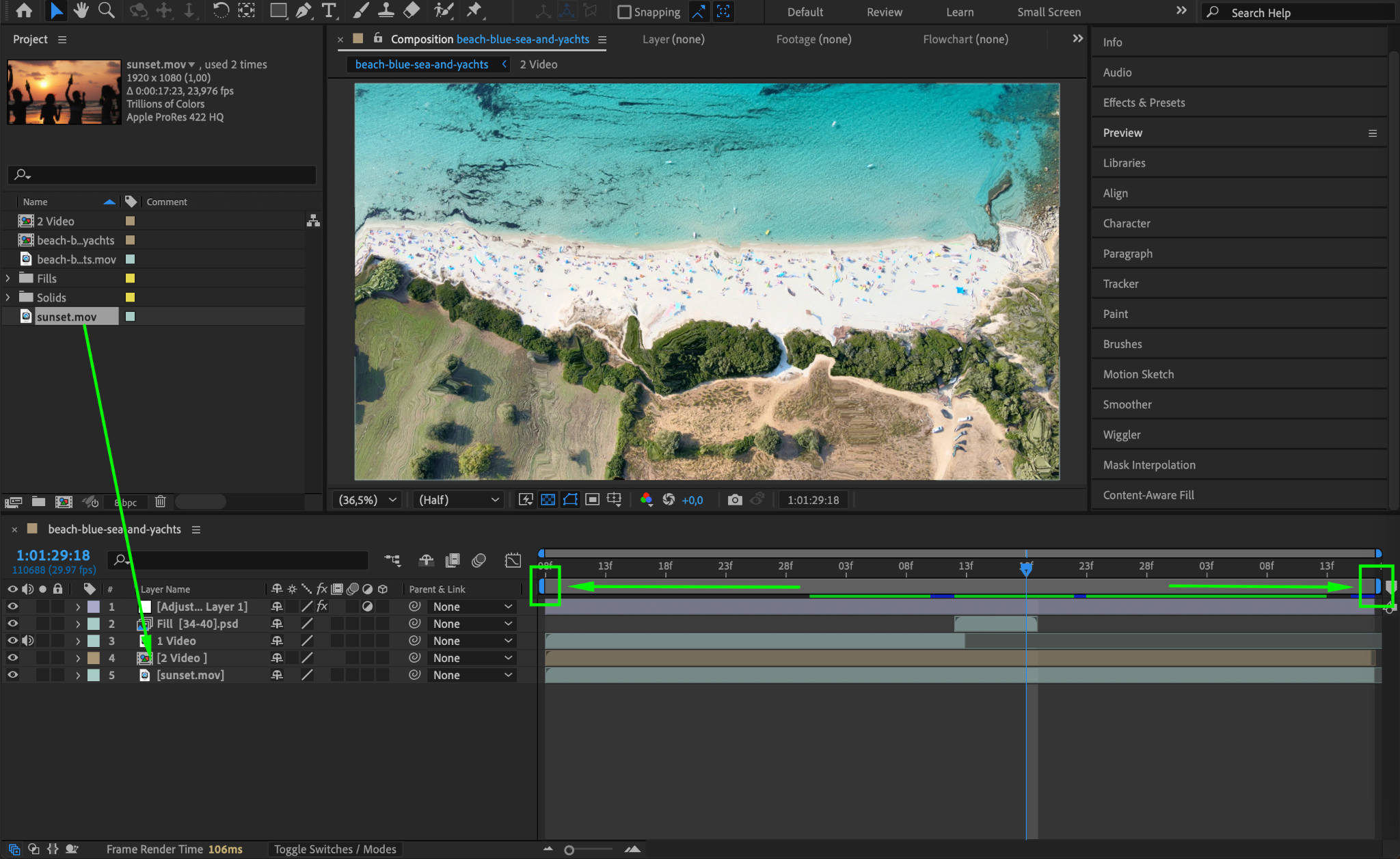Click the delete trash icon in Project panel
Screen dimensions: 1400x859
[160, 502]
